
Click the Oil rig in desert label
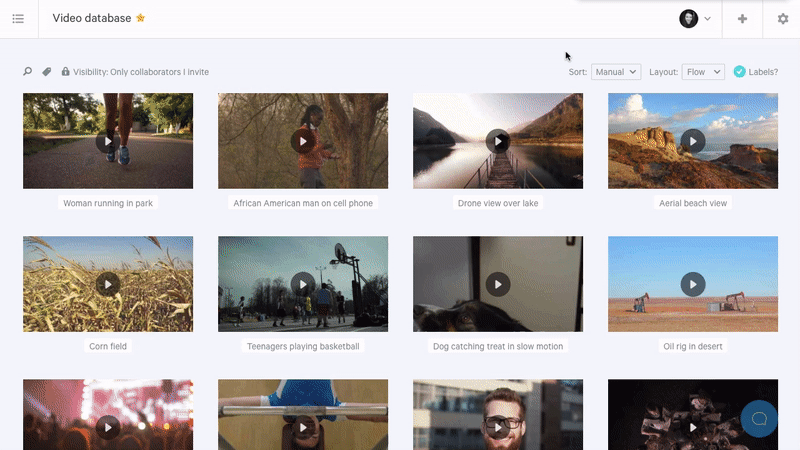693,346
